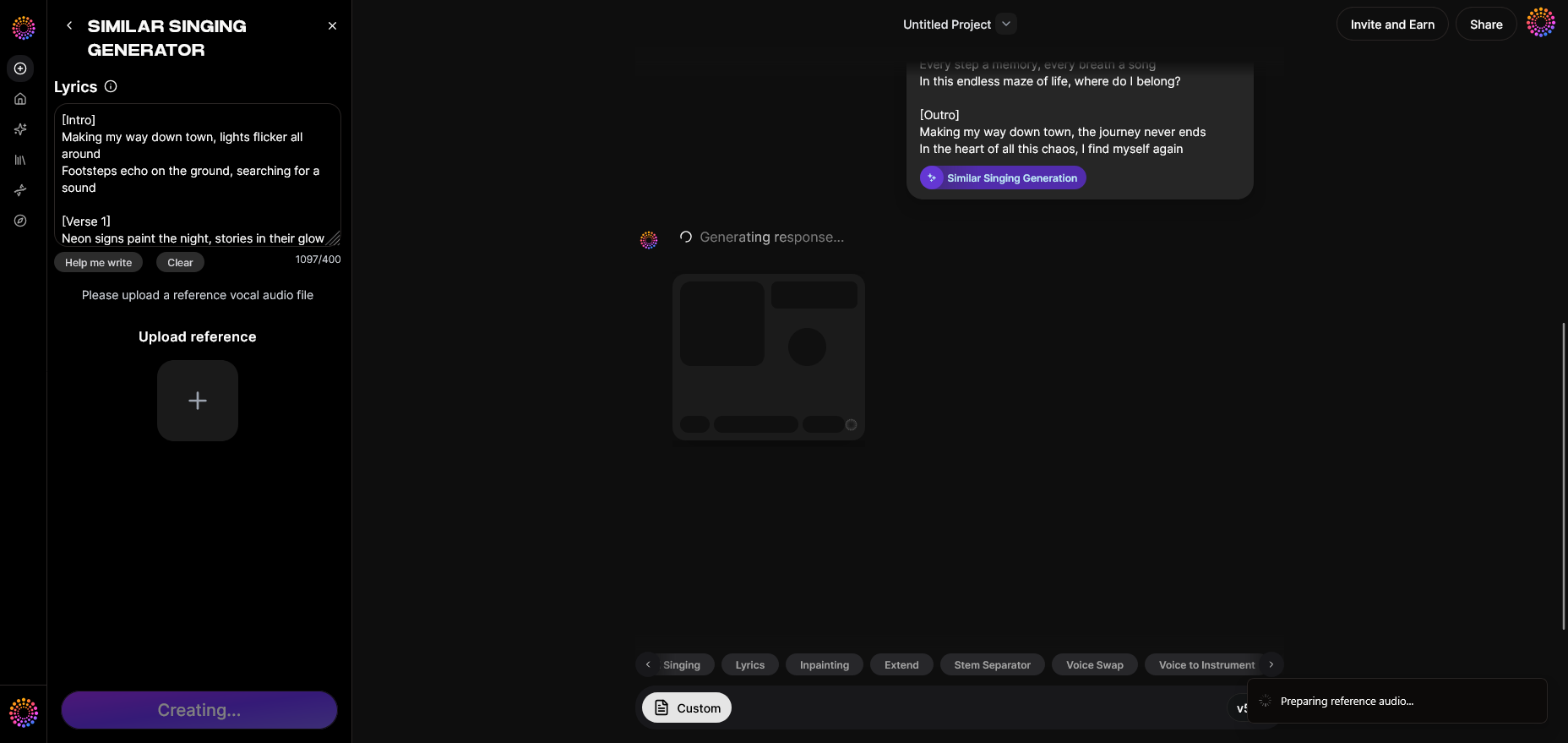The image size is (1568, 743).
Task: Click the 1097/400 character counter
Action: click(x=318, y=260)
